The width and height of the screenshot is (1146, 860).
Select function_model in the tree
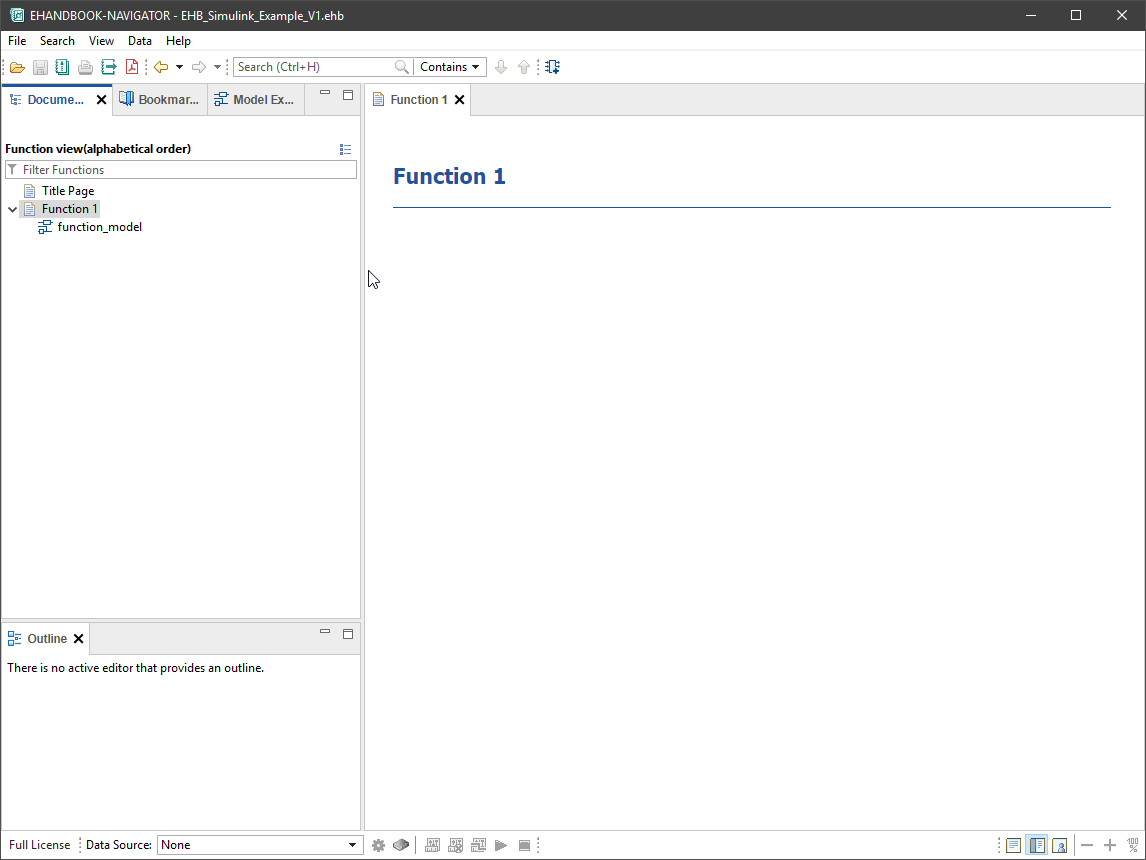(99, 227)
